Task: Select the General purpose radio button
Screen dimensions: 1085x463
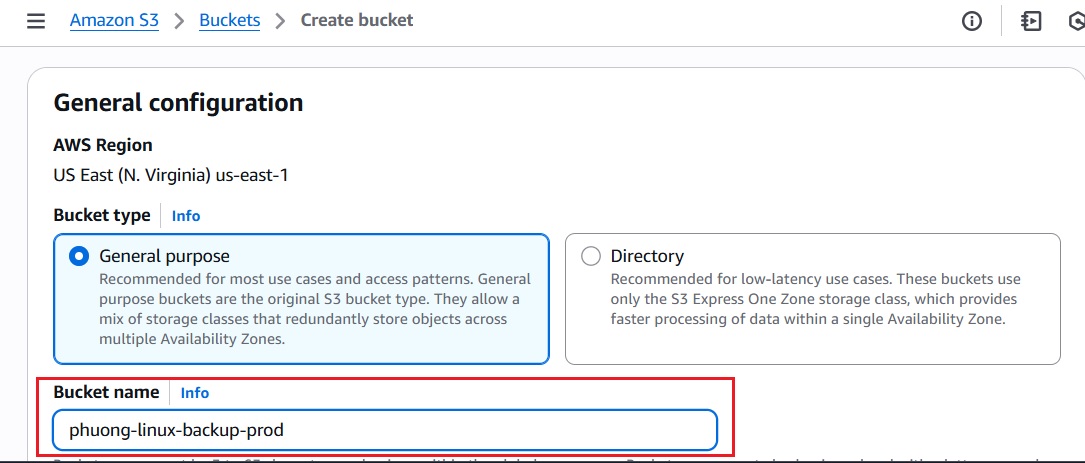Action: [78, 256]
